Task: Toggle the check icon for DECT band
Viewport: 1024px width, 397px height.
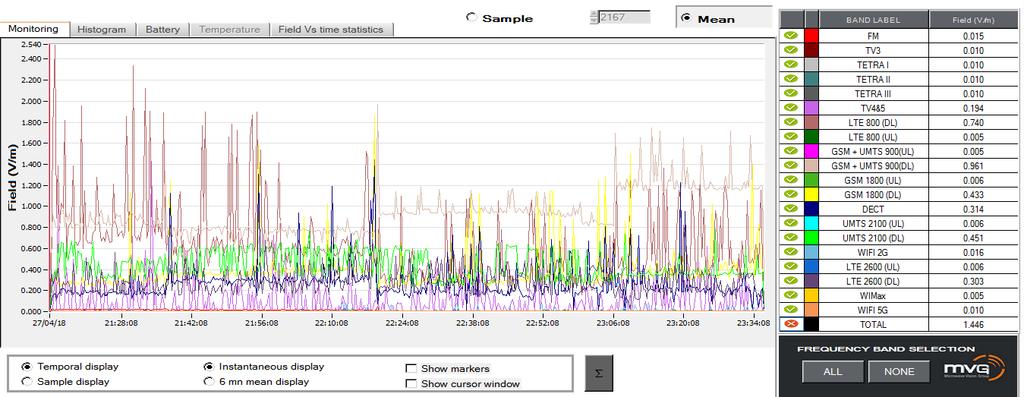Action: pyautogui.click(x=791, y=209)
